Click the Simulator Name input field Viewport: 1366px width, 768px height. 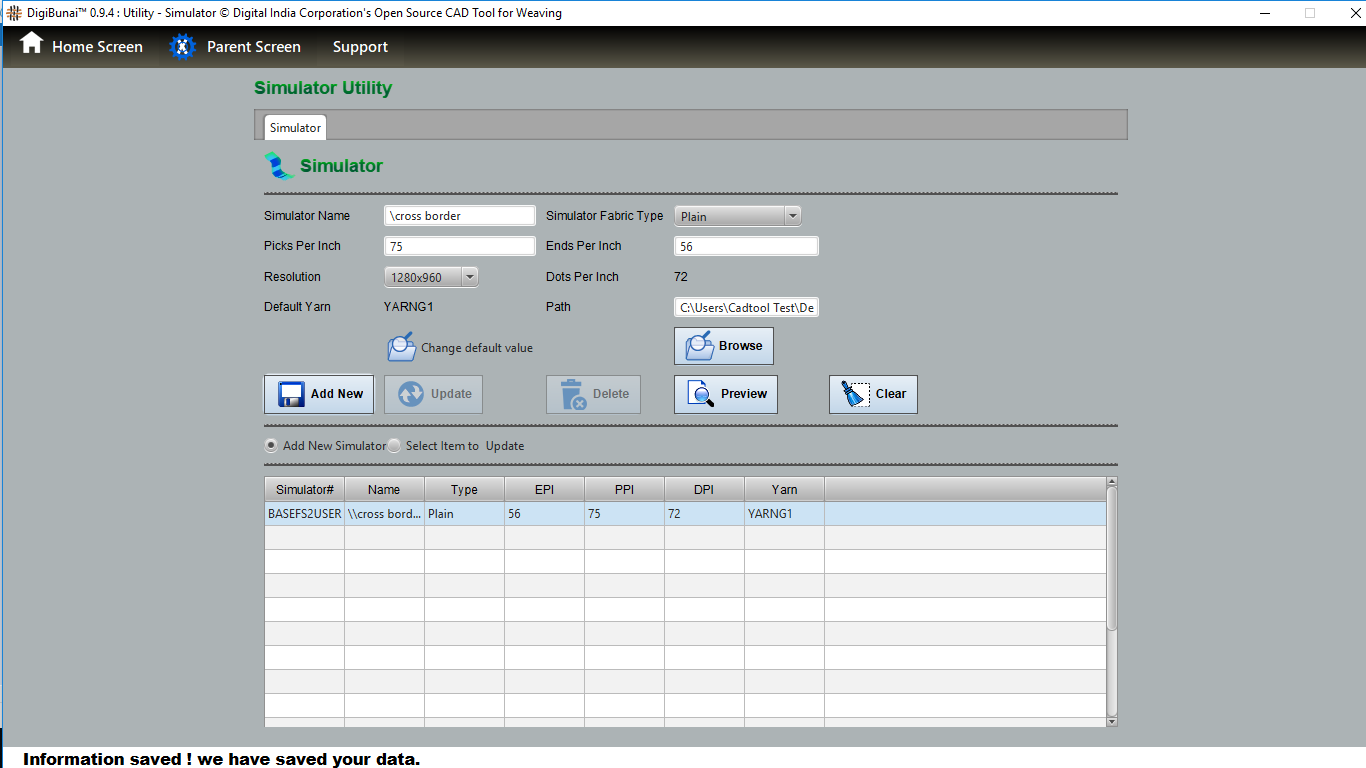click(460, 216)
